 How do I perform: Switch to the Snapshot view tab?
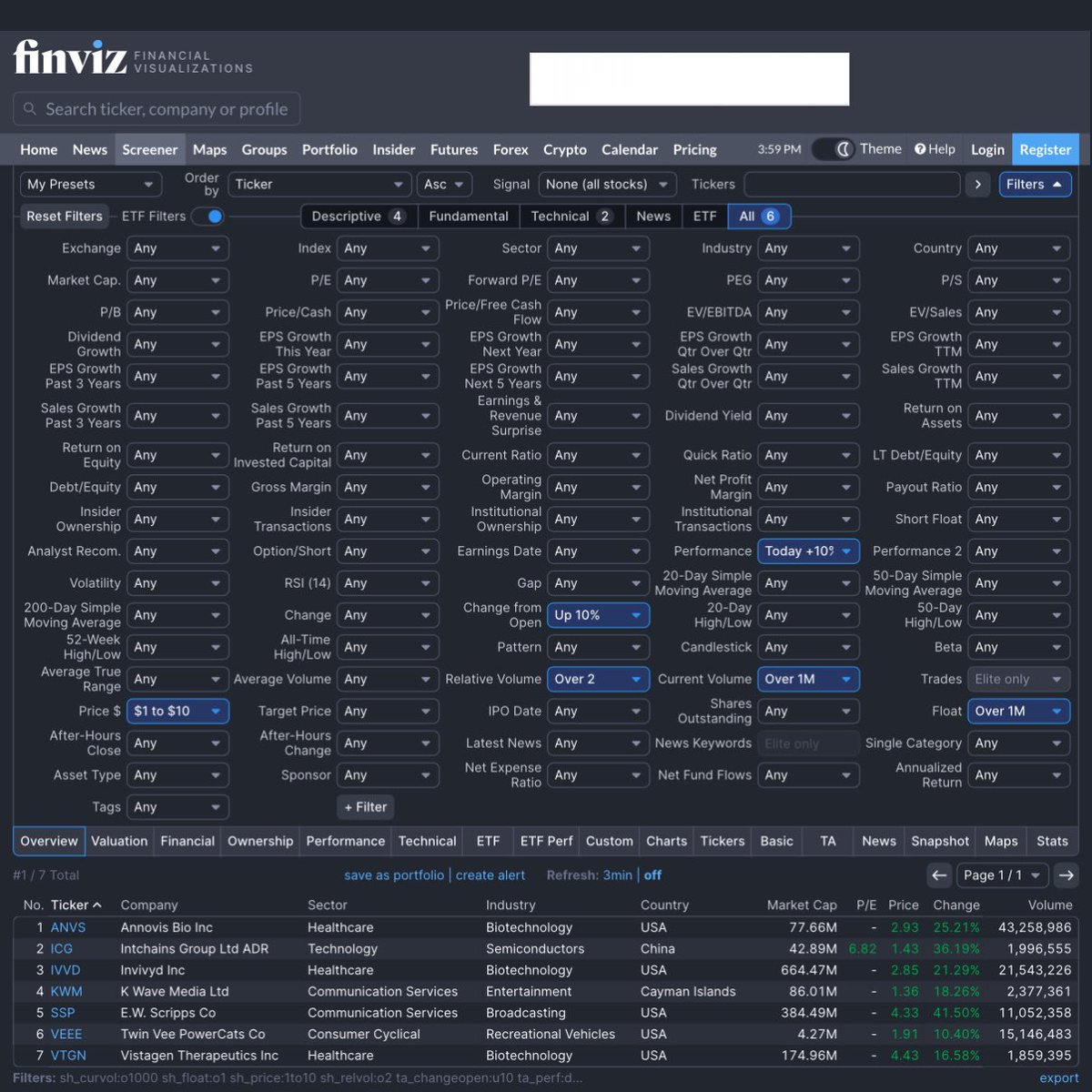[940, 841]
